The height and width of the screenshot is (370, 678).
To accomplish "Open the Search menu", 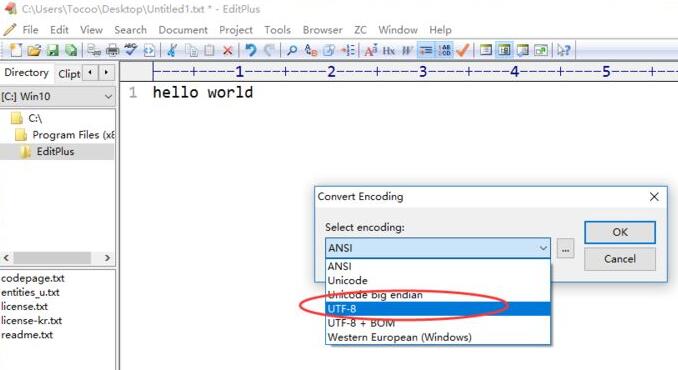I will 130,30.
